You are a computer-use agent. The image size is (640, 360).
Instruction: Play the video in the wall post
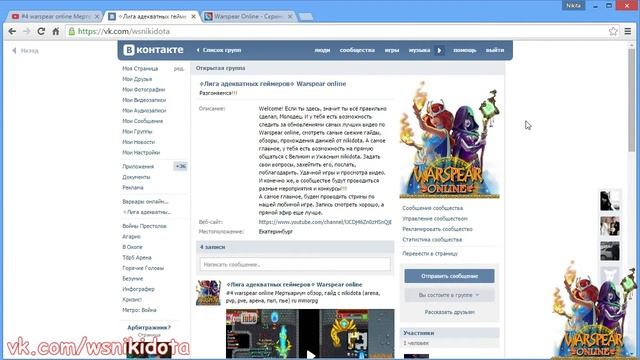point(310,354)
